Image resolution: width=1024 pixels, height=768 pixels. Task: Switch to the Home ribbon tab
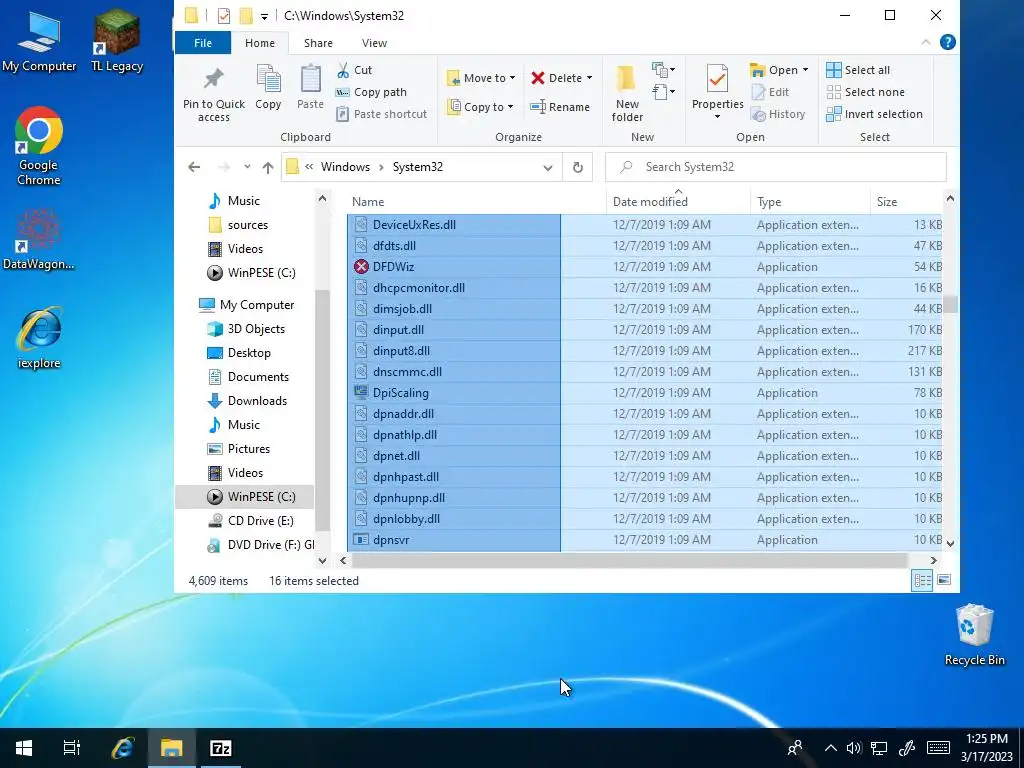260,43
